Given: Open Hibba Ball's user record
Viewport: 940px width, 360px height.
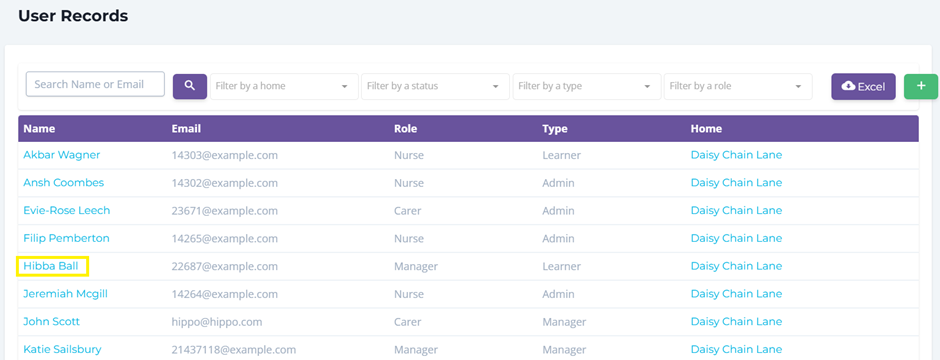Looking at the screenshot, I should click(51, 266).
